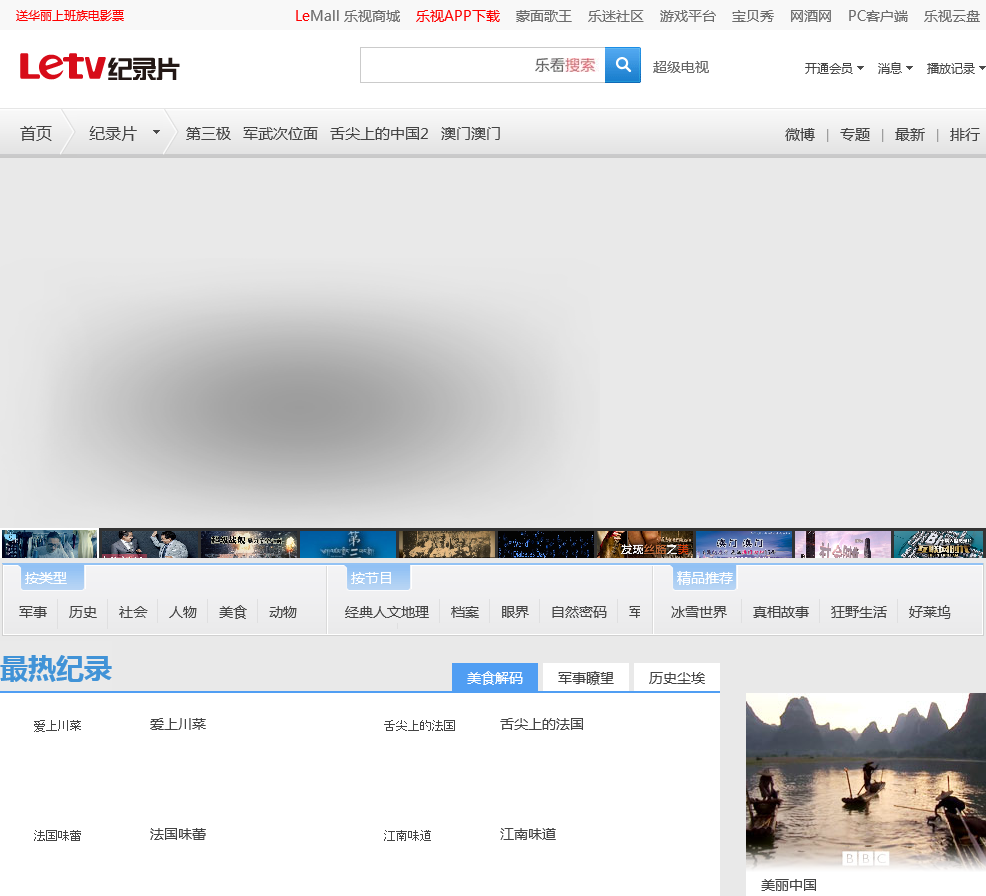This screenshot has height=896, width=986.
Task: Open the 第三极 nav link
Action: (x=208, y=133)
